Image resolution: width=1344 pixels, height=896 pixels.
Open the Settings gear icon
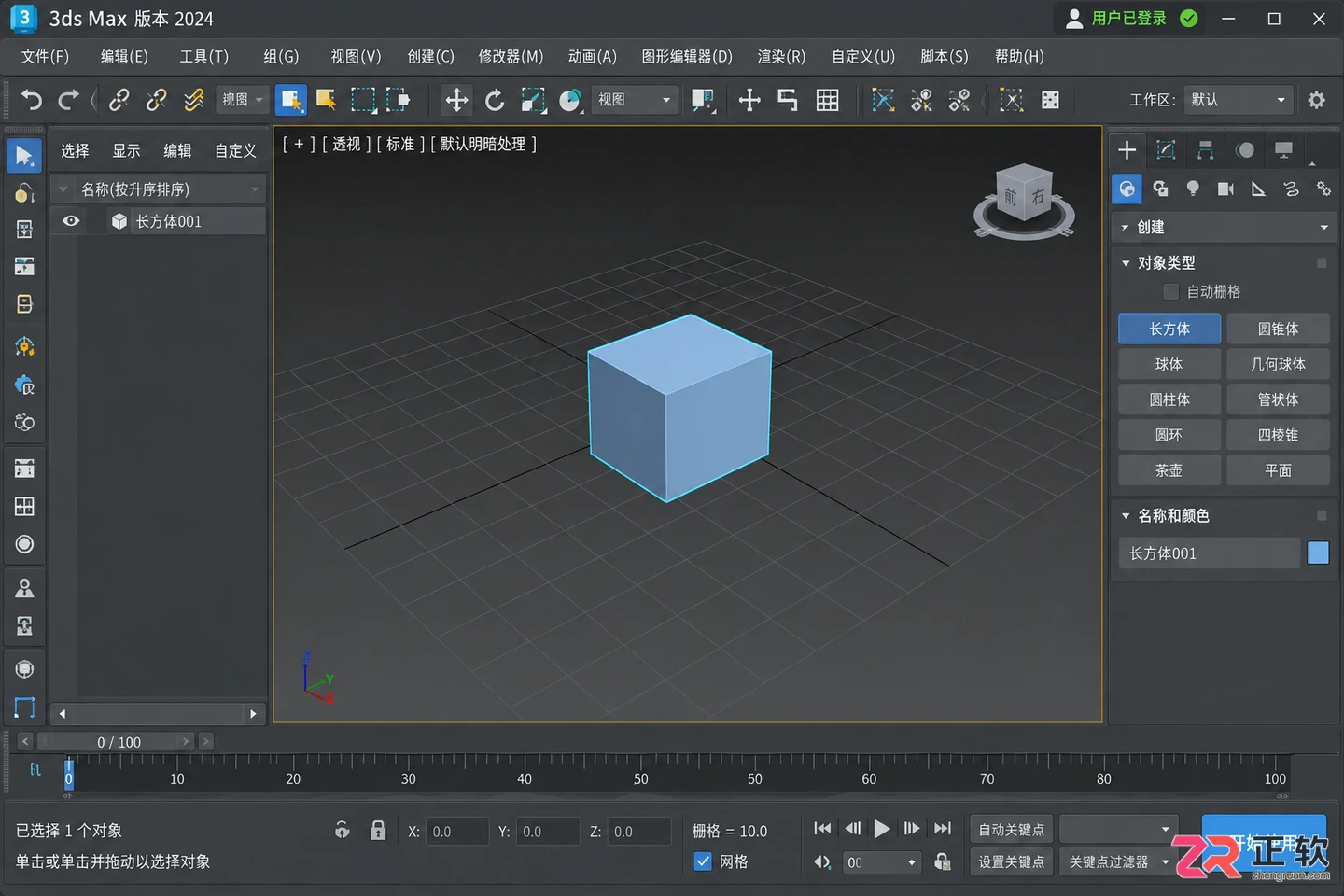pyautogui.click(x=1317, y=100)
